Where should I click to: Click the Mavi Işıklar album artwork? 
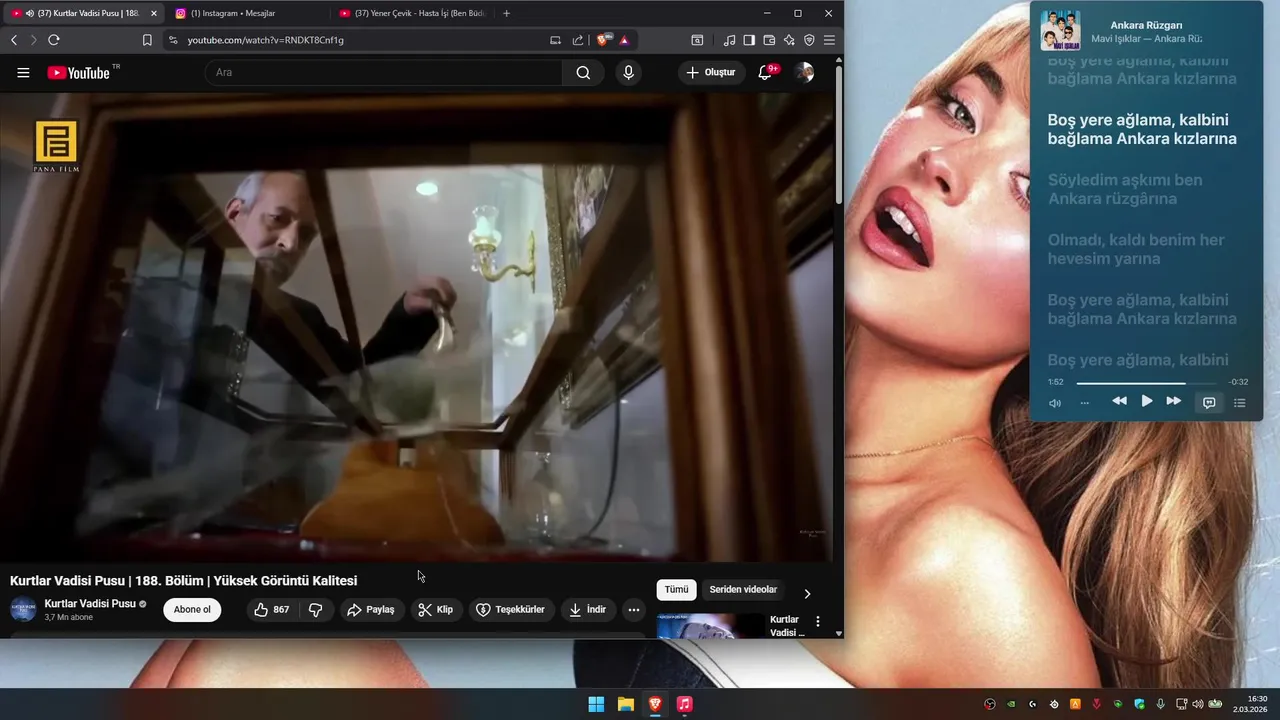coord(1060,30)
